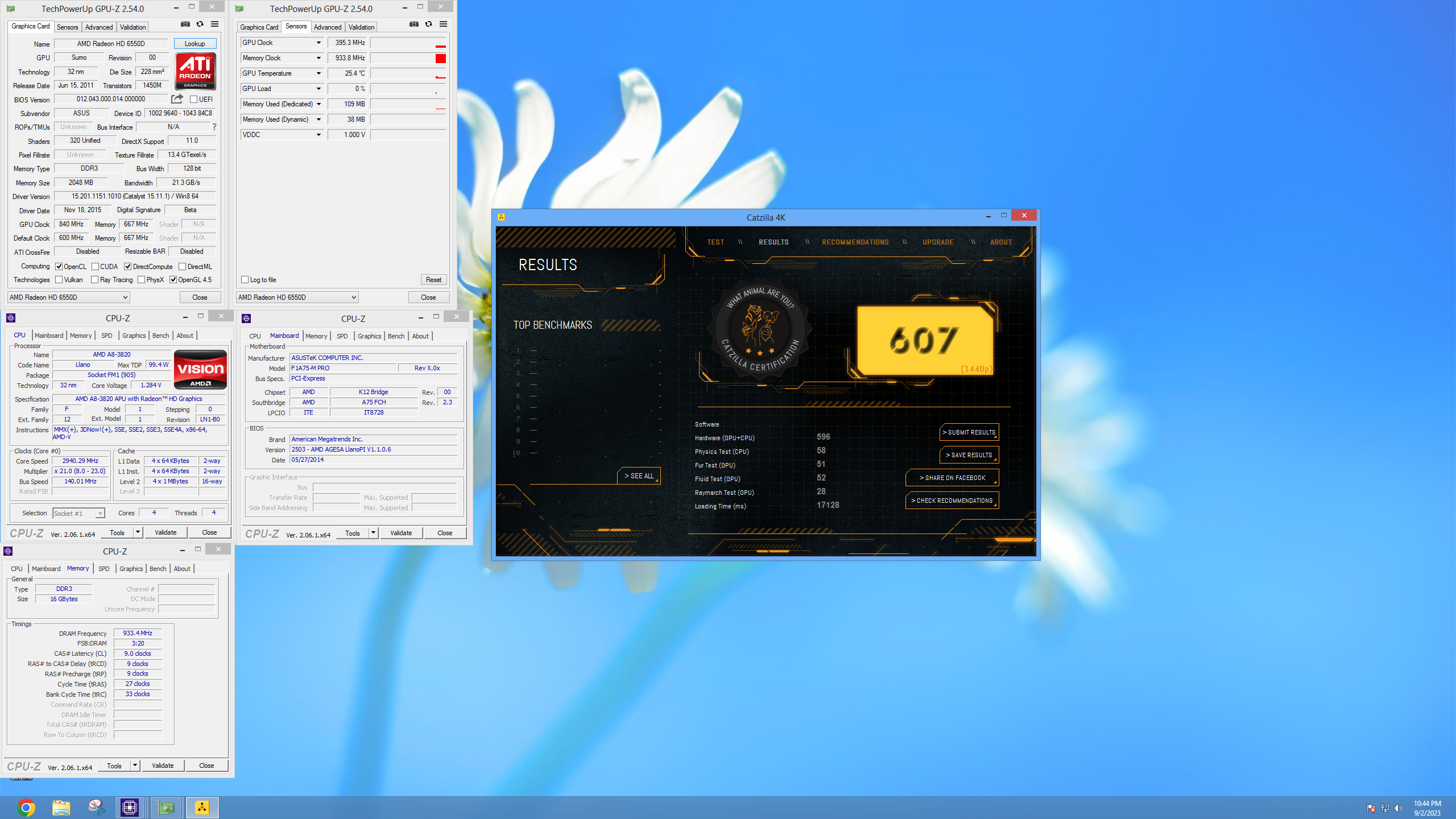
Task: Click GPU Clock sensor graph bar
Action: [x=408, y=43]
